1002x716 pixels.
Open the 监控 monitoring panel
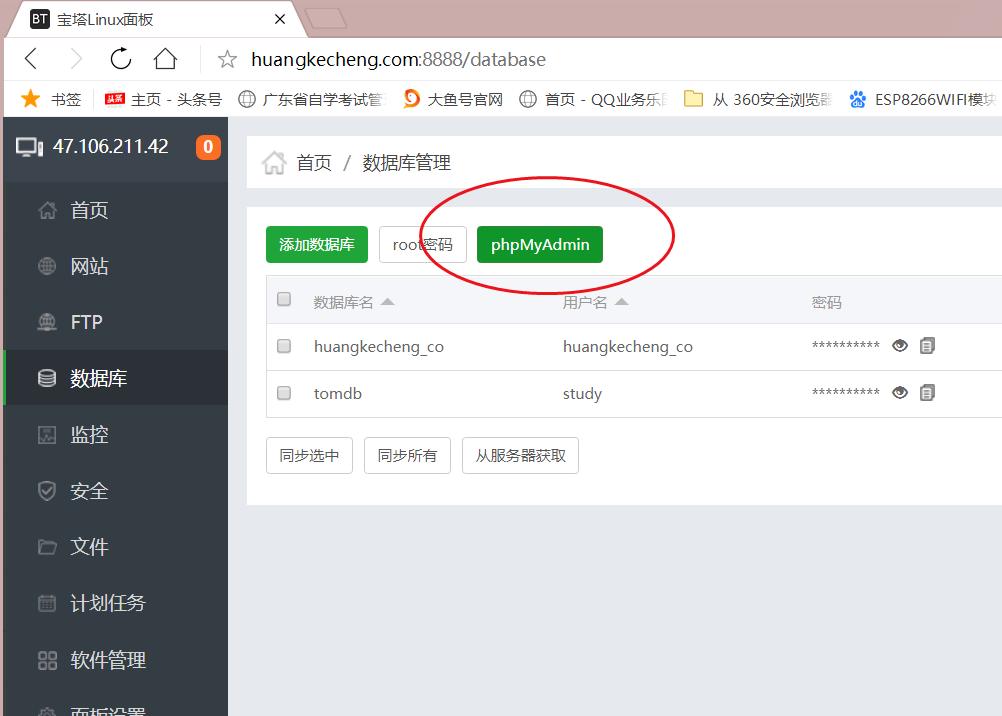[x=90, y=434]
